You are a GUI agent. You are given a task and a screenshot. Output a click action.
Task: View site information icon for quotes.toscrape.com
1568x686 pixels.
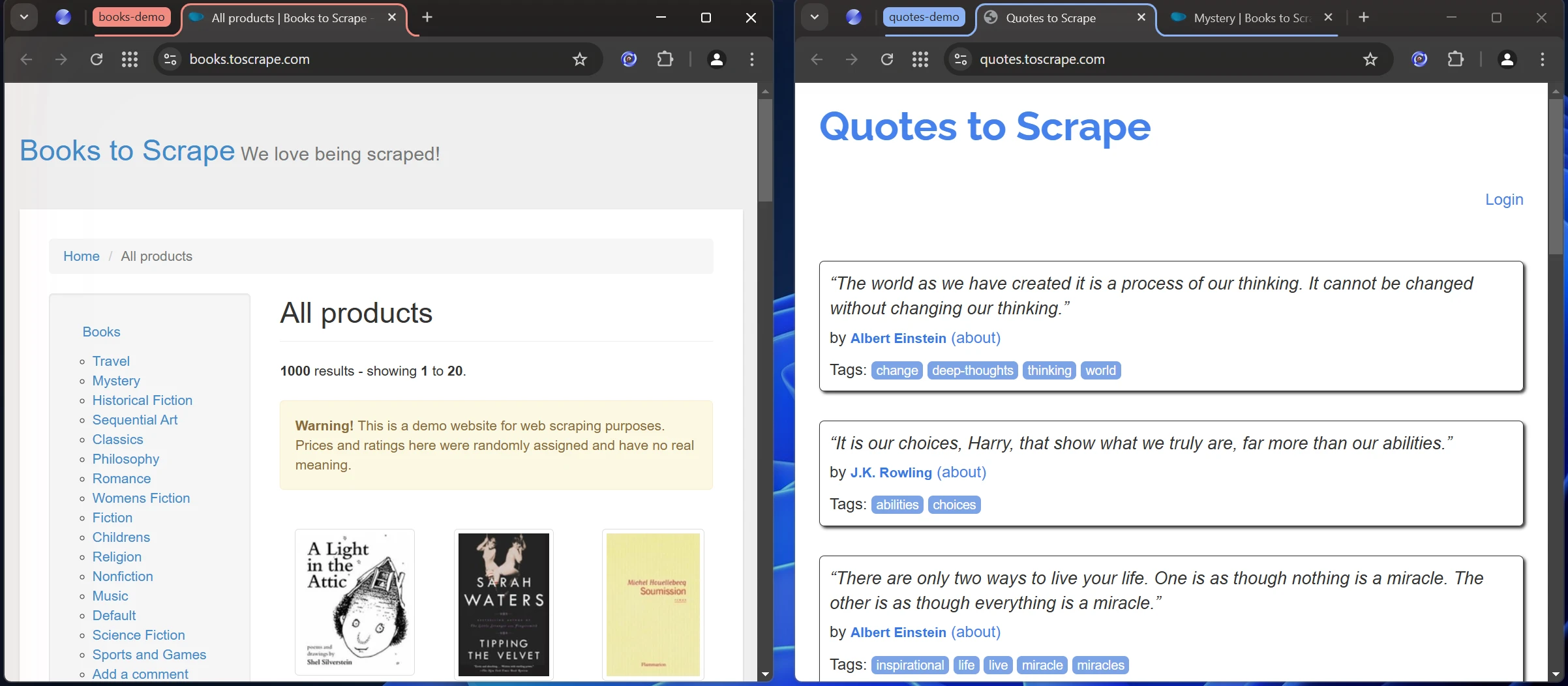coord(961,59)
